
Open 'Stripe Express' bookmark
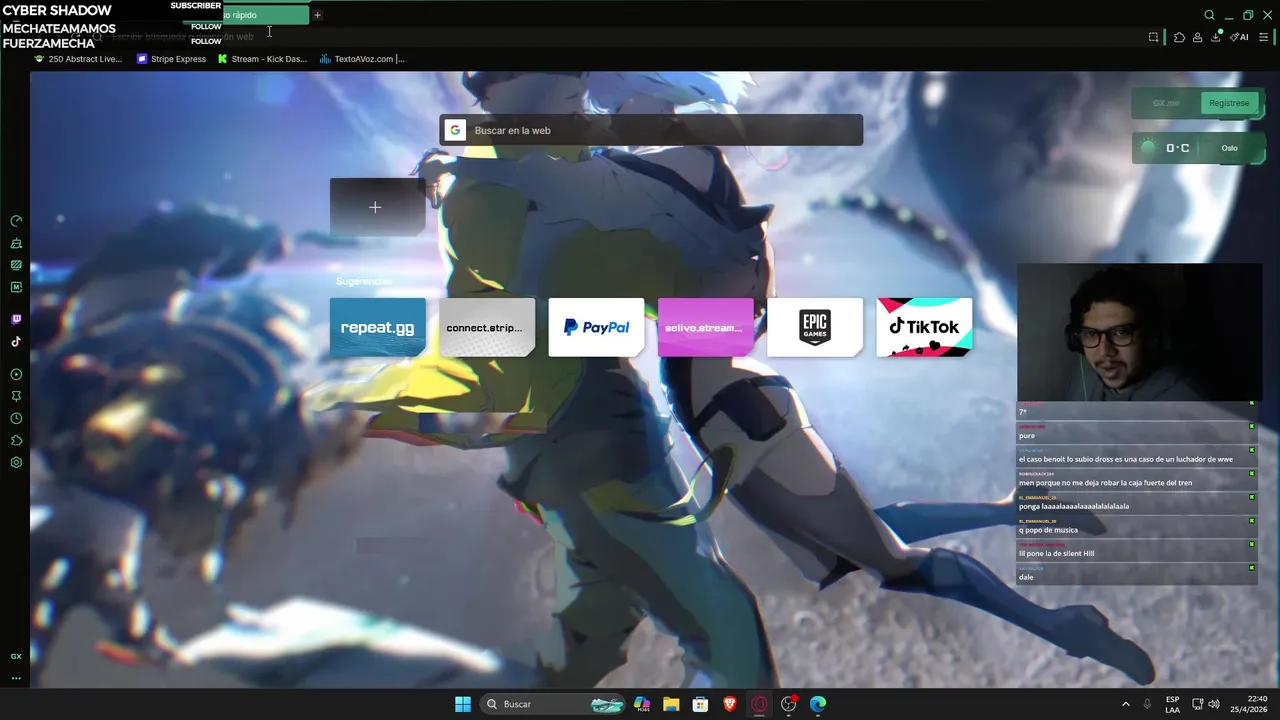[171, 59]
